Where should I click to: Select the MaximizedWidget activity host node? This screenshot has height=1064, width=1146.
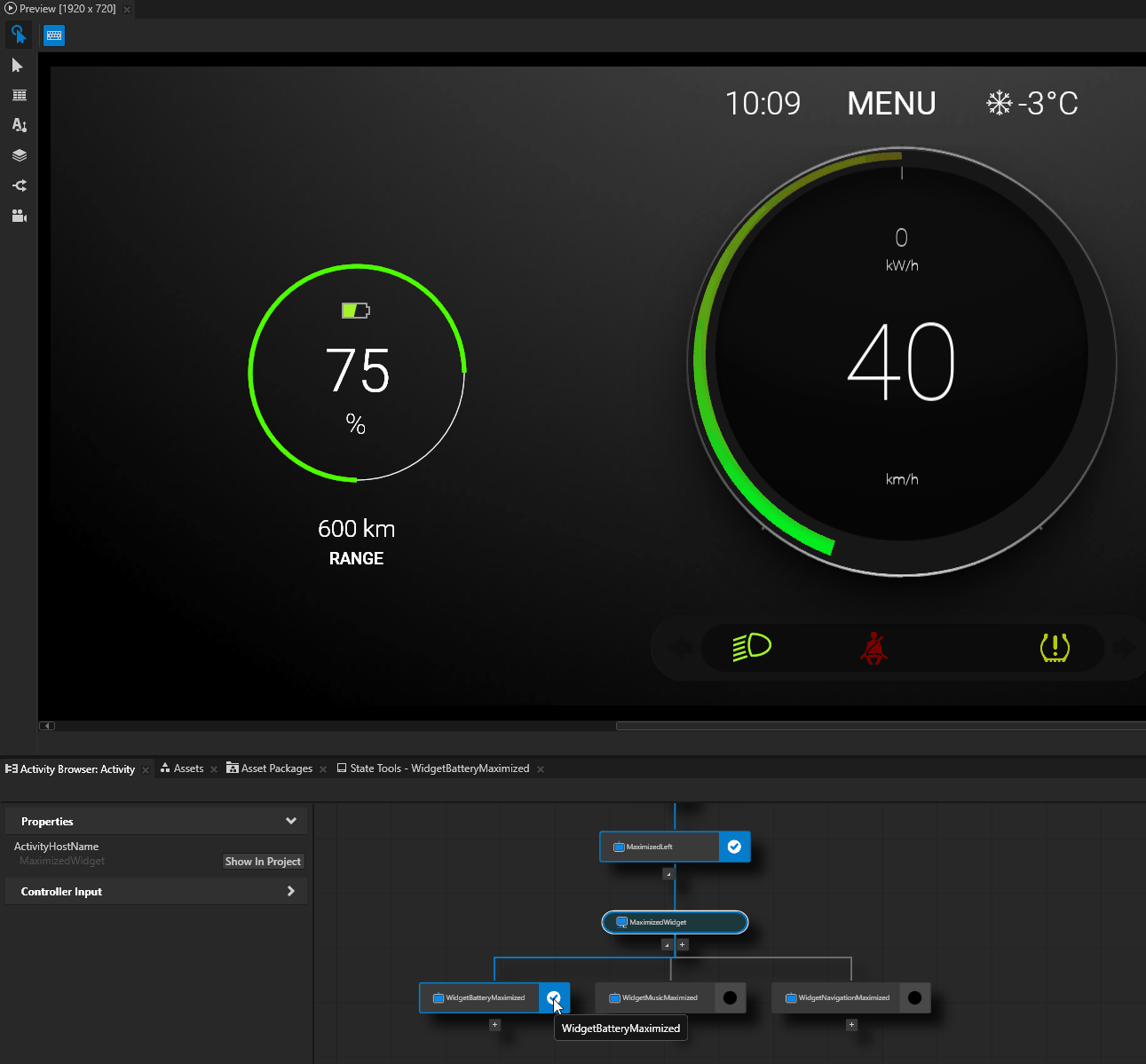pyautogui.click(x=675, y=922)
